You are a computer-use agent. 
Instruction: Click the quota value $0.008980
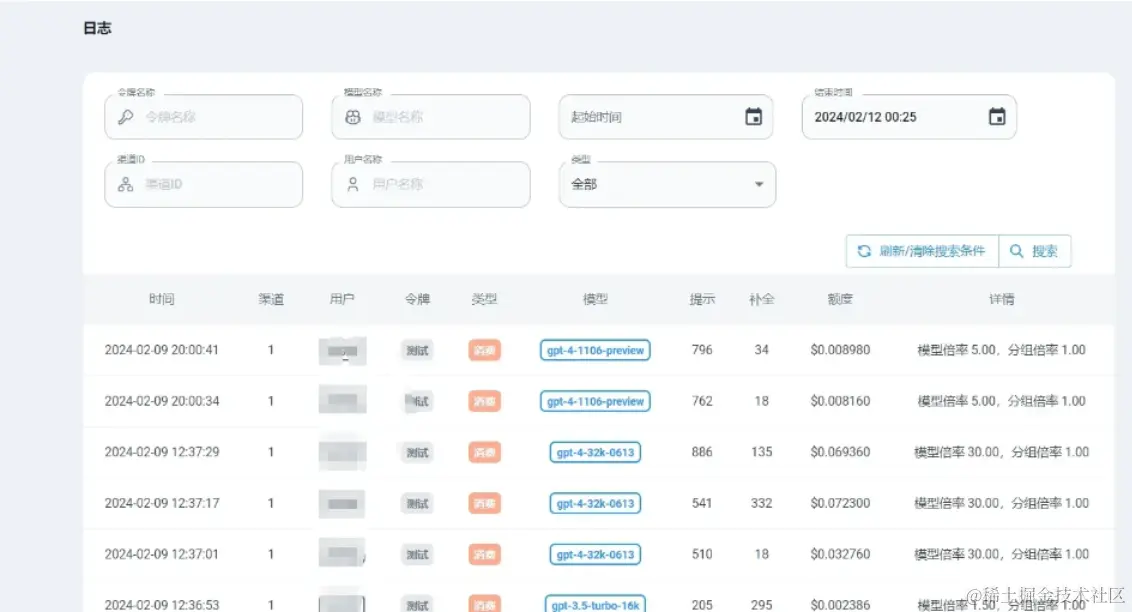(840, 350)
